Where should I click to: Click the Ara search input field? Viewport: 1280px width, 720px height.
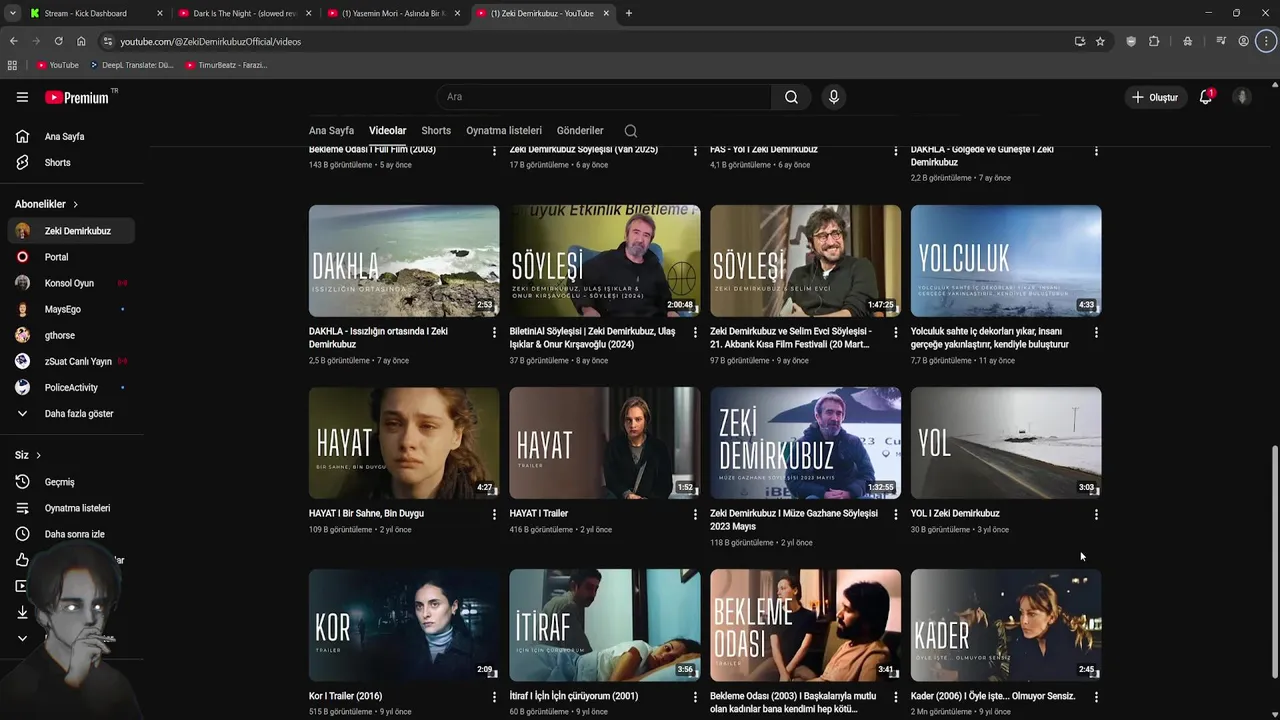point(603,97)
